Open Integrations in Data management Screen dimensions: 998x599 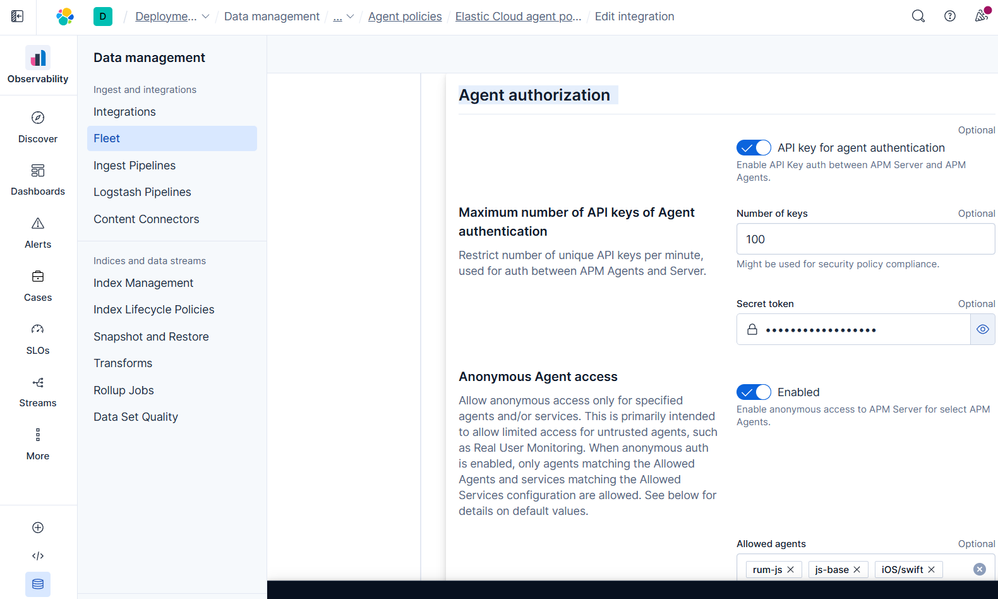pos(124,112)
